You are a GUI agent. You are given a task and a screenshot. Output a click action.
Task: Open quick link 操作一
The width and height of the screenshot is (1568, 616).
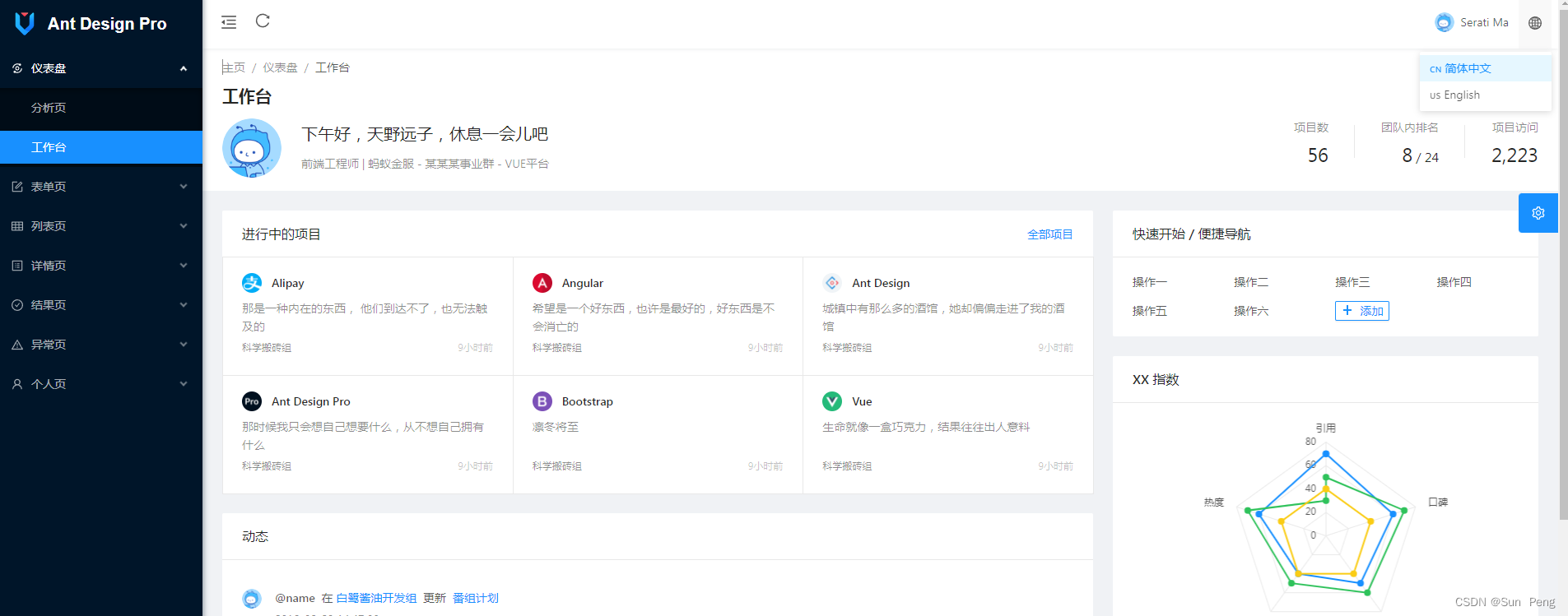point(1150,282)
